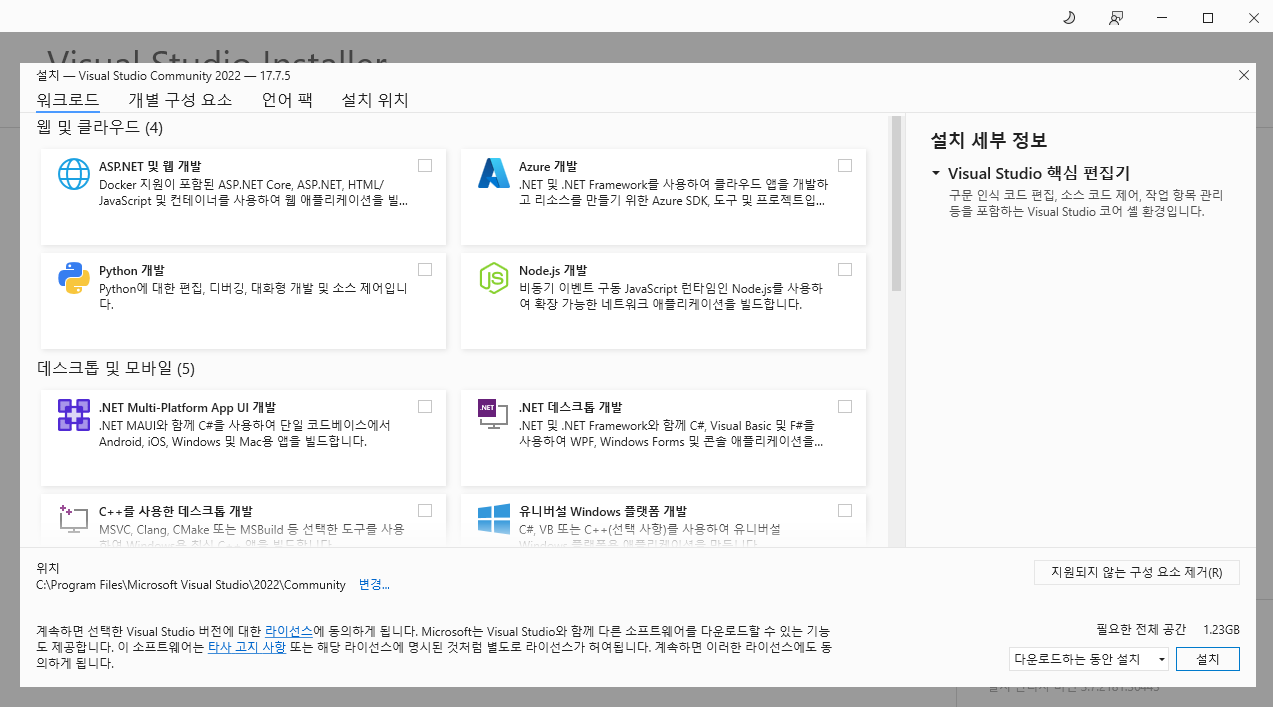Open the 타사 고지 사항 link
The height and width of the screenshot is (707, 1273).
247,647
